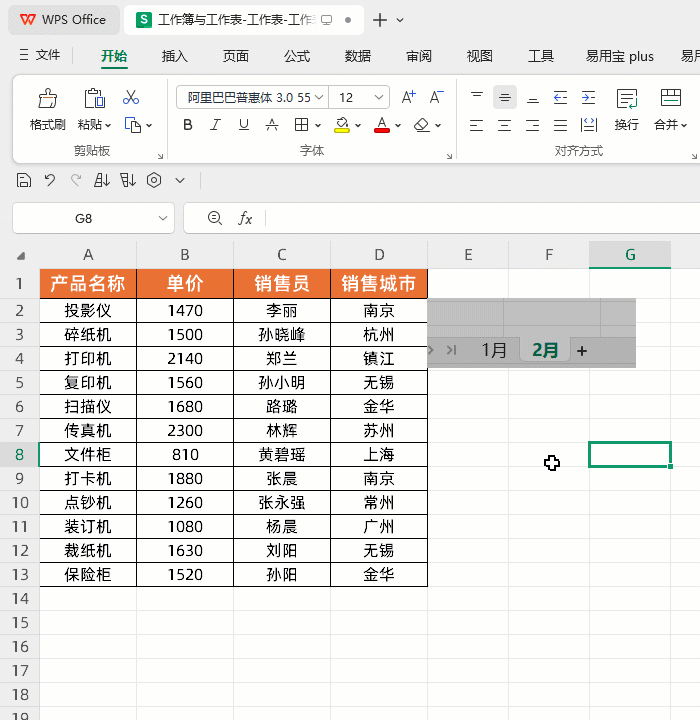Click the fx insert function icon
This screenshot has height=720, width=700.
(x=245, y=218)
